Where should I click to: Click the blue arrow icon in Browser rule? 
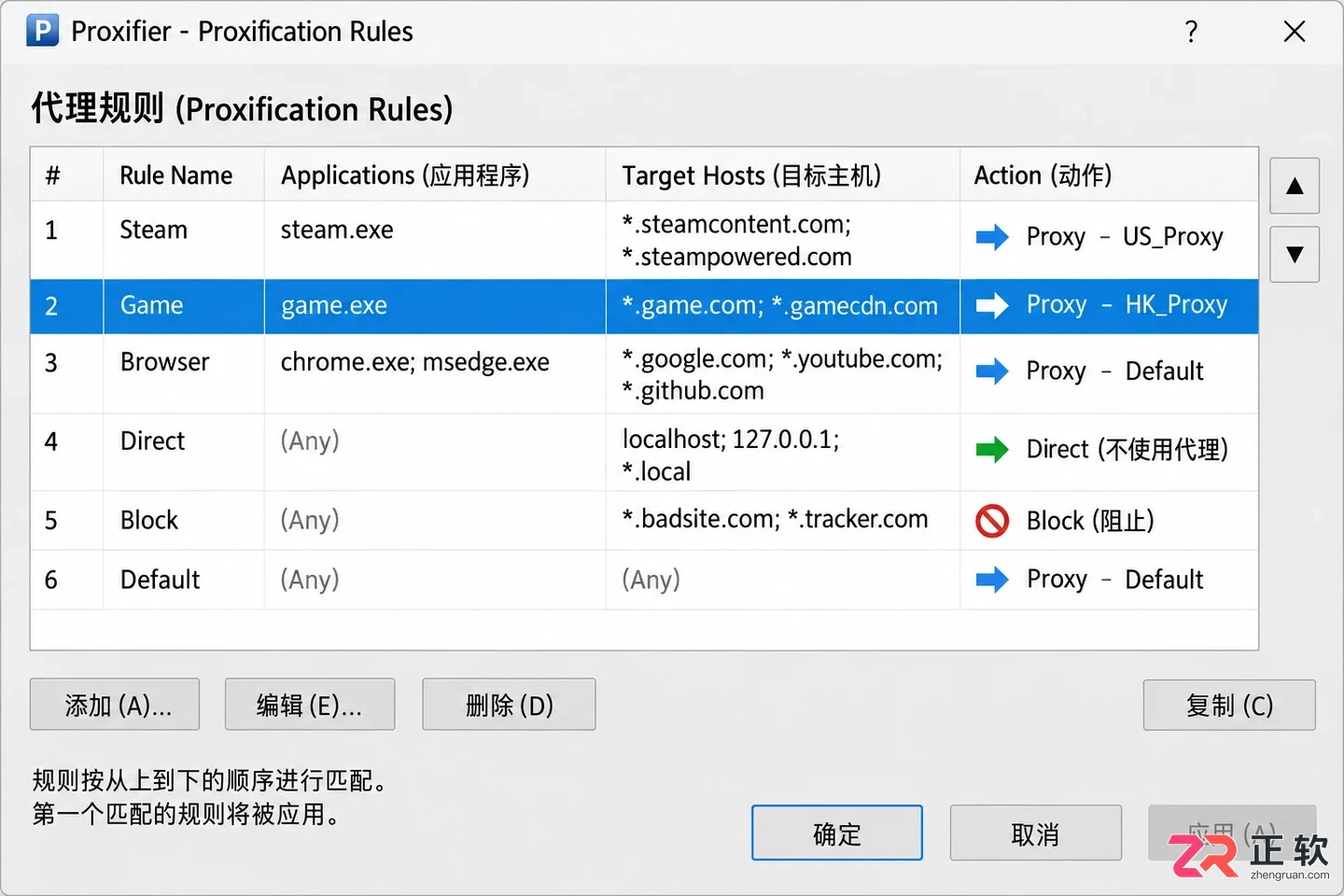pos(992,371)
